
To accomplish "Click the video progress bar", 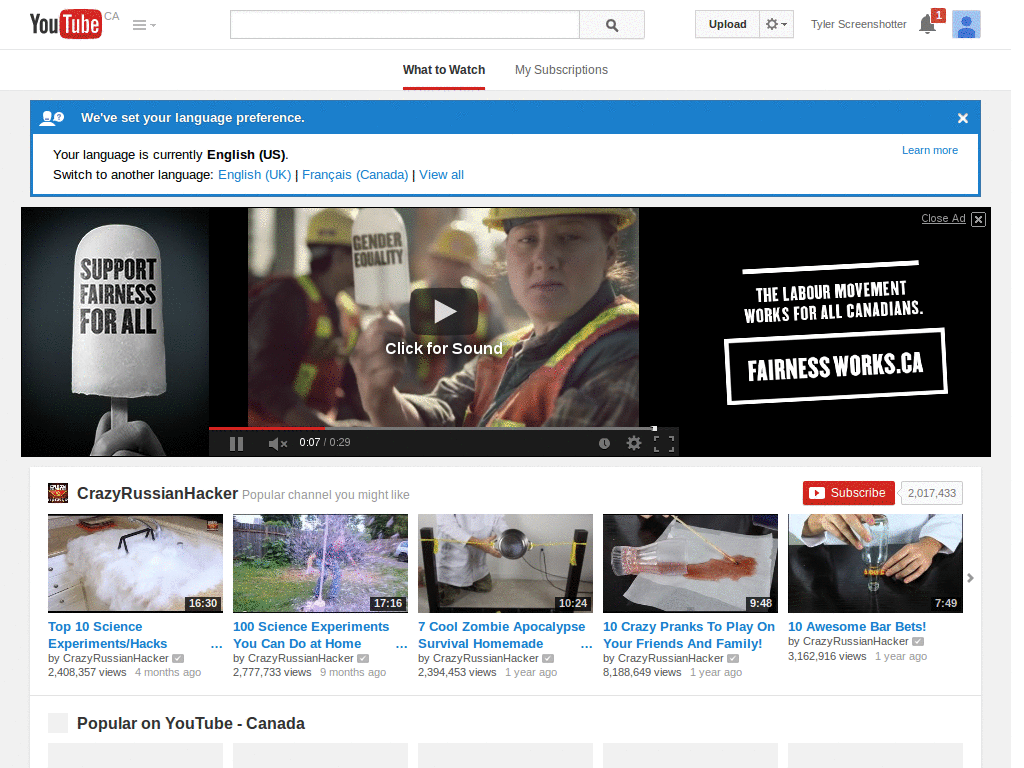I will 432,428.
